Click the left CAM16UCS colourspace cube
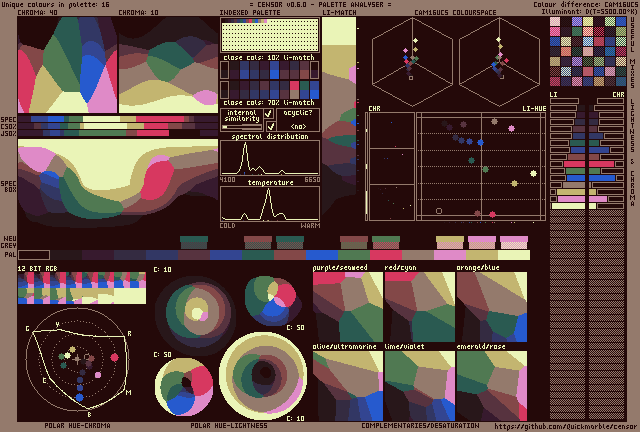Screen dimensions: 640x432 click(x=412, y=62)
